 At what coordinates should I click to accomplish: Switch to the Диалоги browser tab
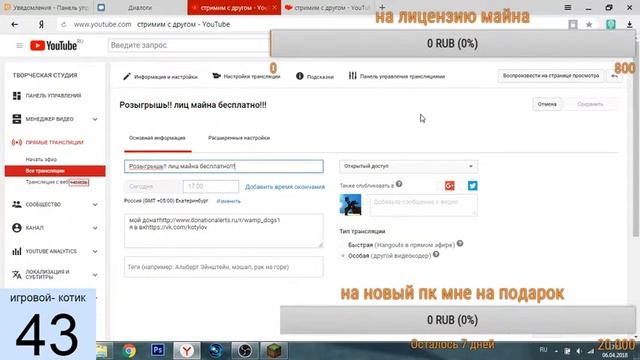140,7
